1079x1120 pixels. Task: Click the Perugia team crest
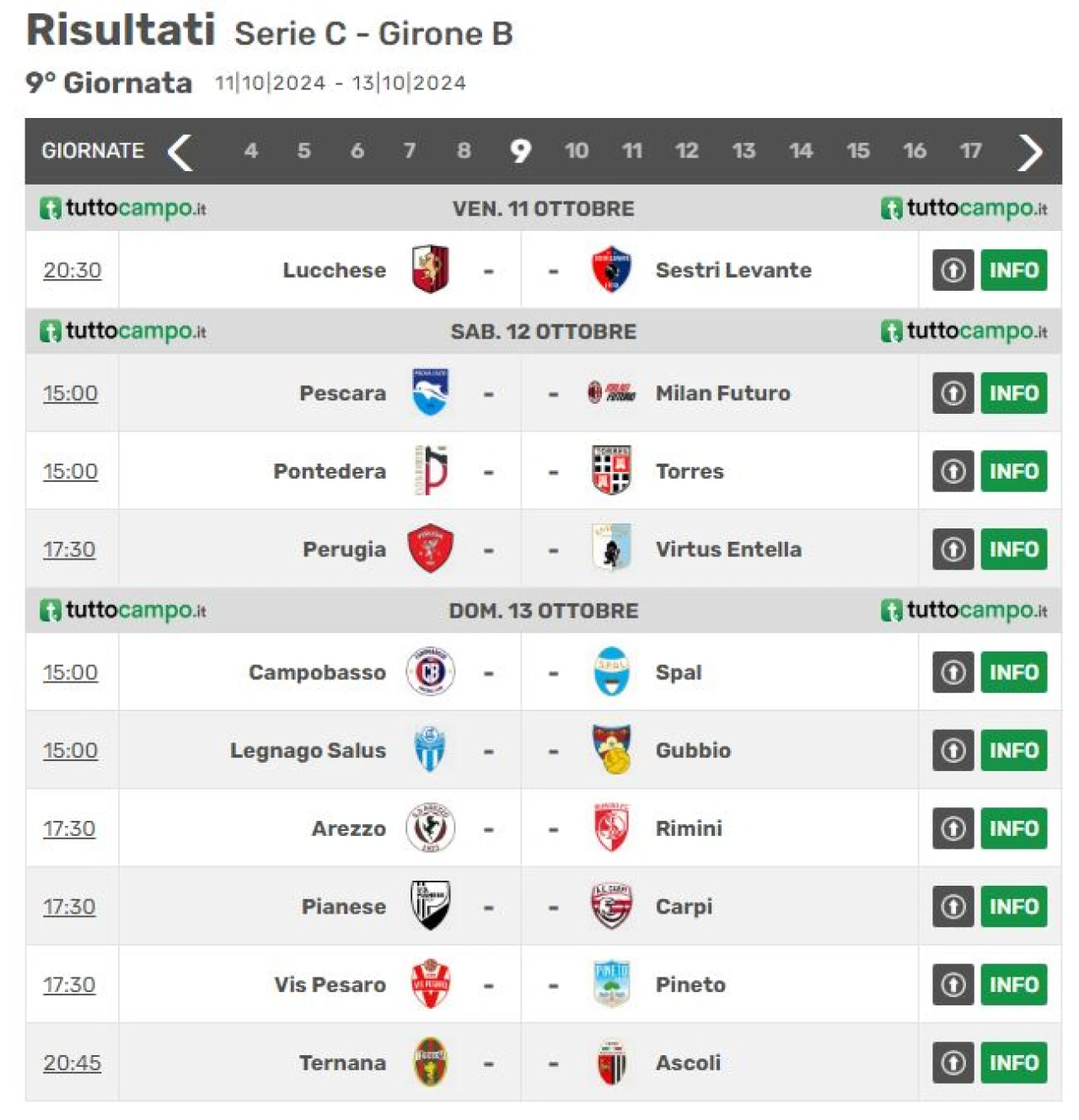(430, 549)
